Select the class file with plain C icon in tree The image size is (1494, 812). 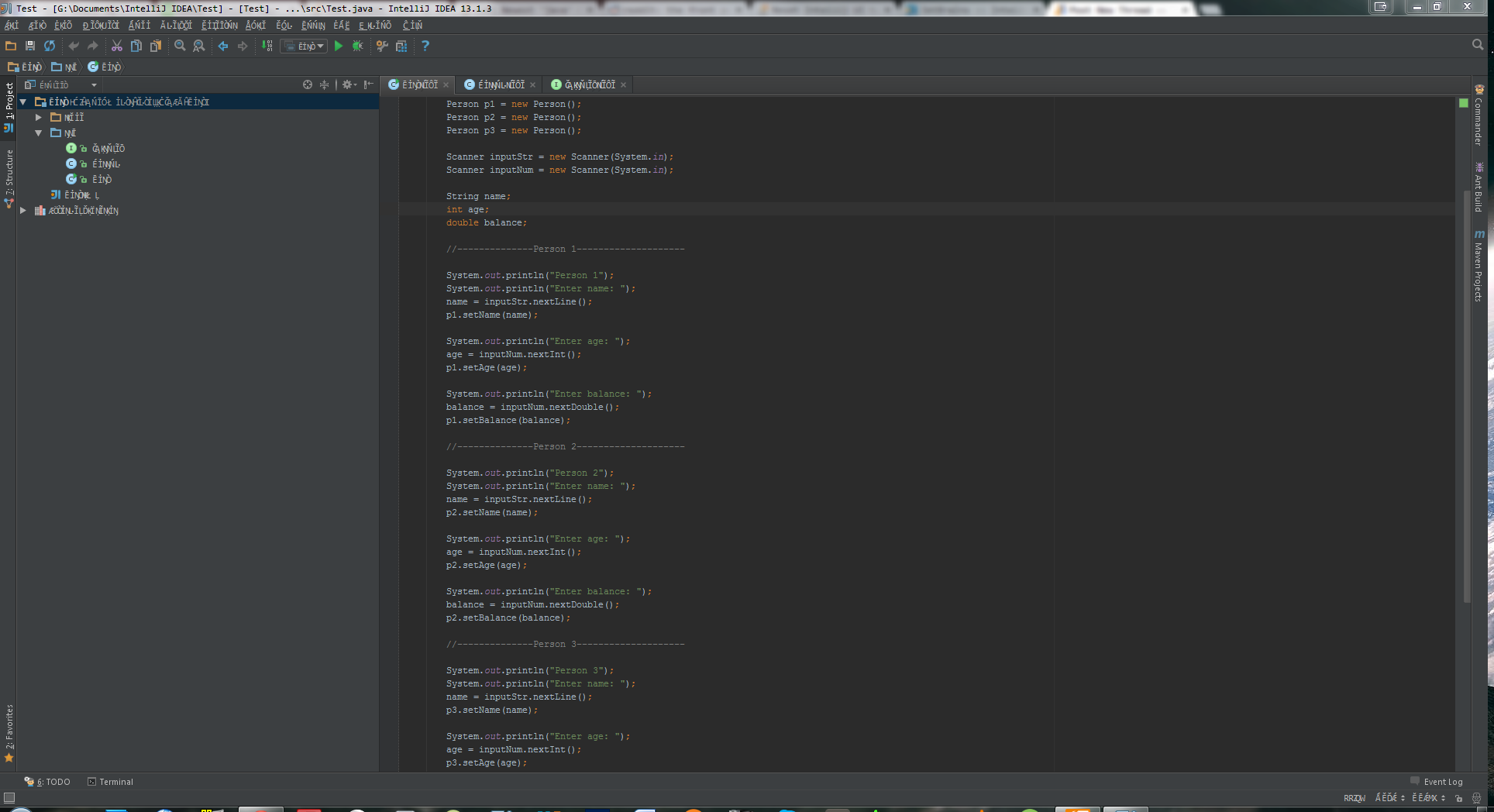tap(93, 164)
